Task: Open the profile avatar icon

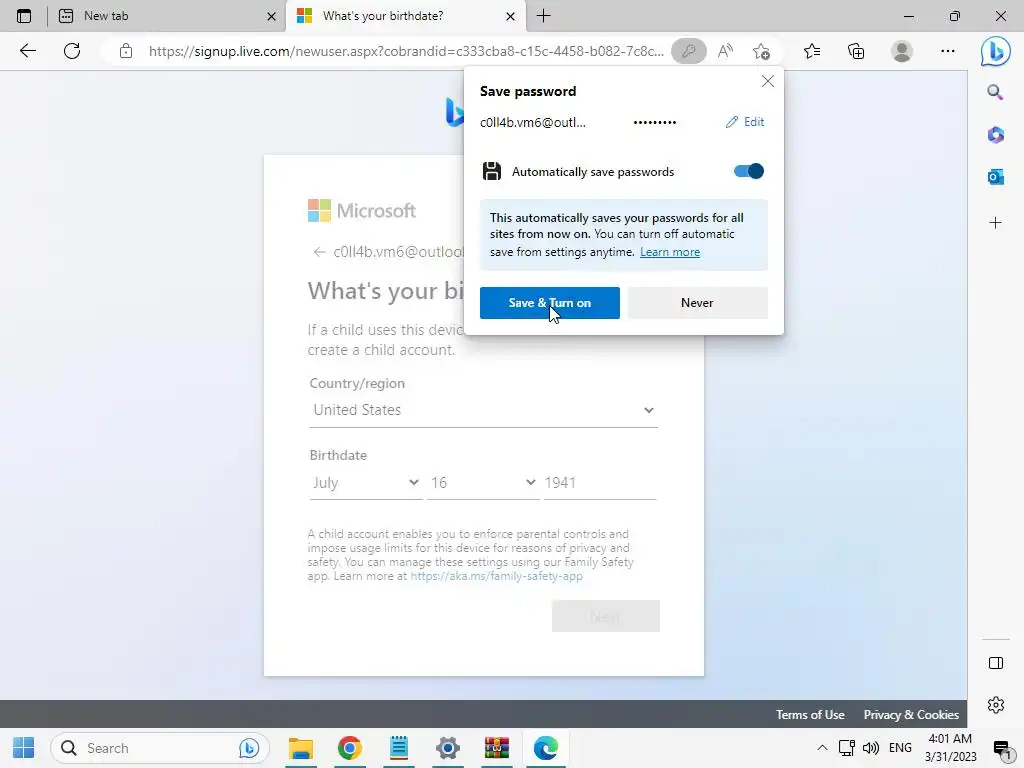Action: point(902,51)
